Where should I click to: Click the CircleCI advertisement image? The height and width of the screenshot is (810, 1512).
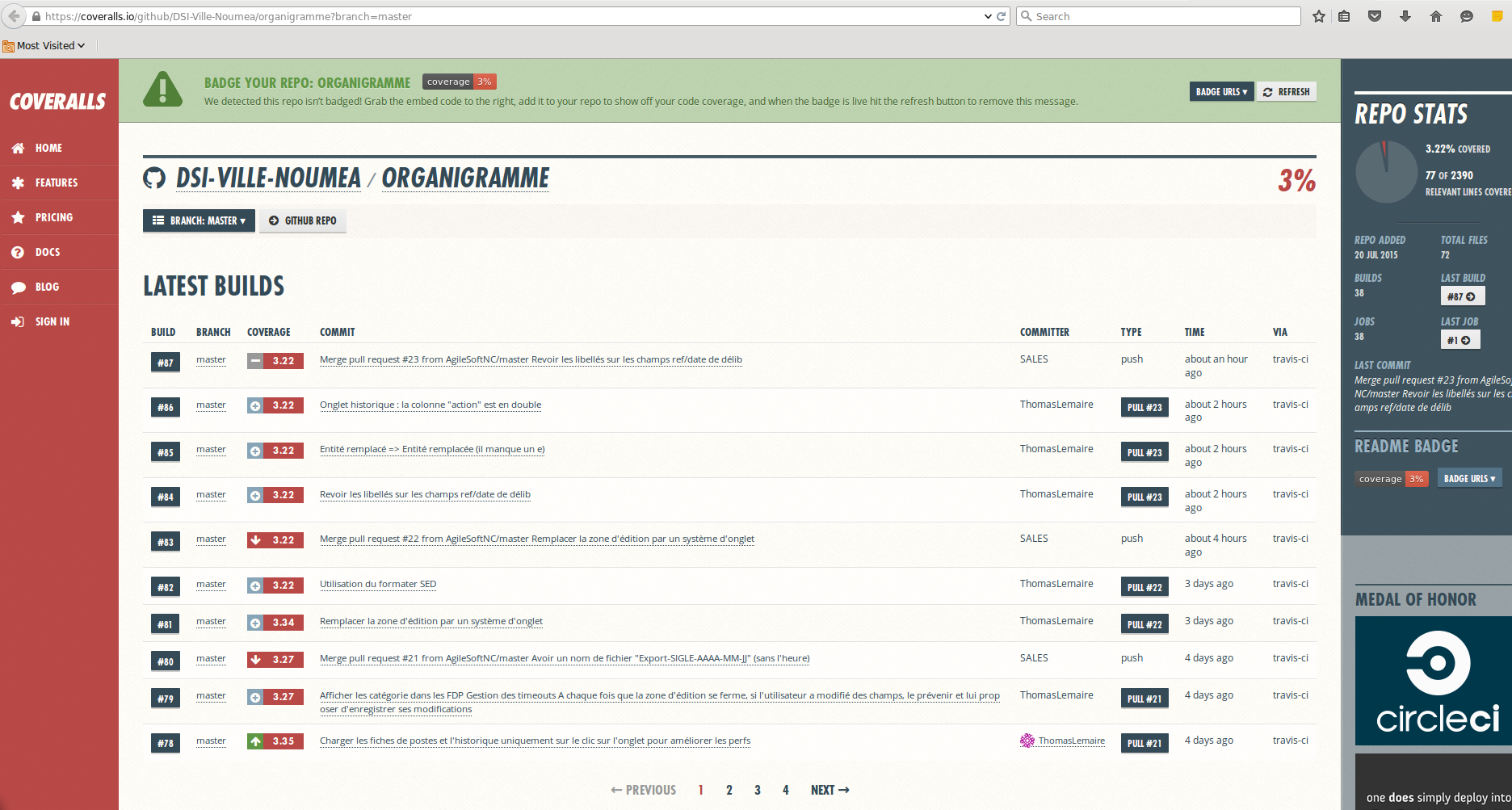(1434, 681)
